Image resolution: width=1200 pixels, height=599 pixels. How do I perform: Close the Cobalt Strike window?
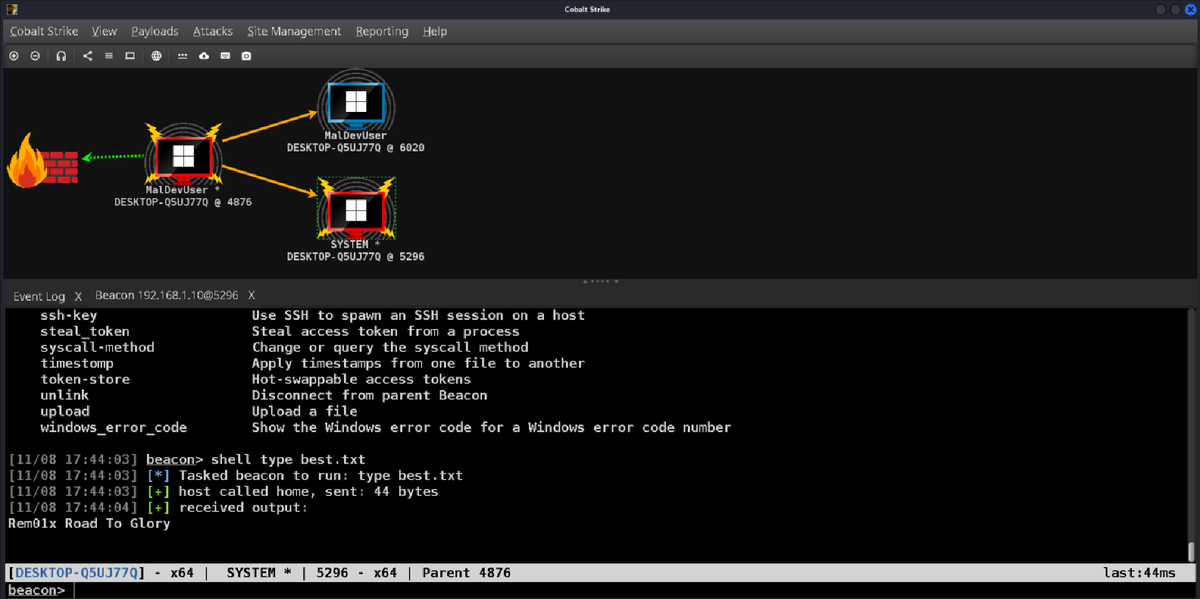(1189, 9)
